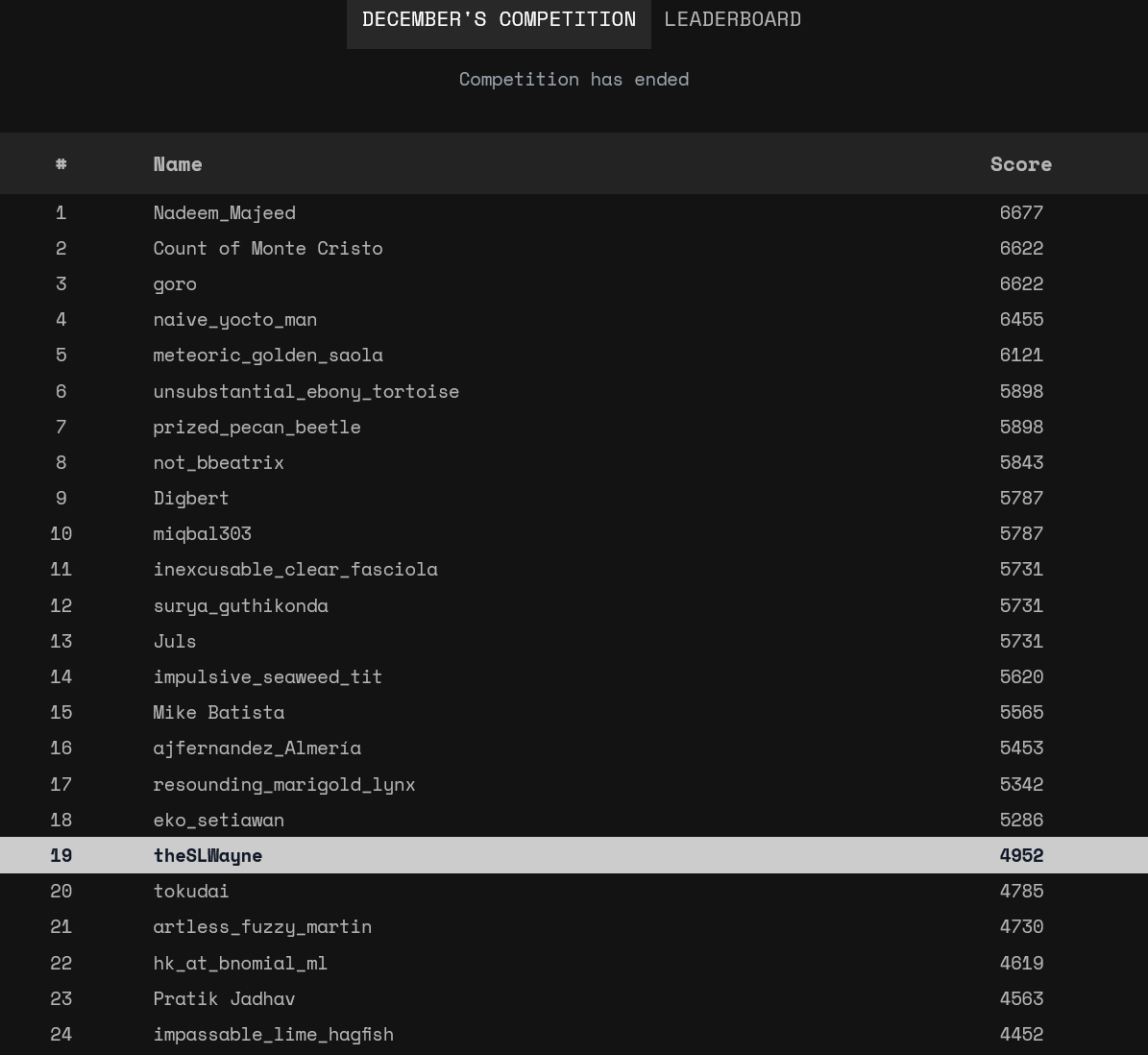Click rank number 10

(x=61, y=533)
